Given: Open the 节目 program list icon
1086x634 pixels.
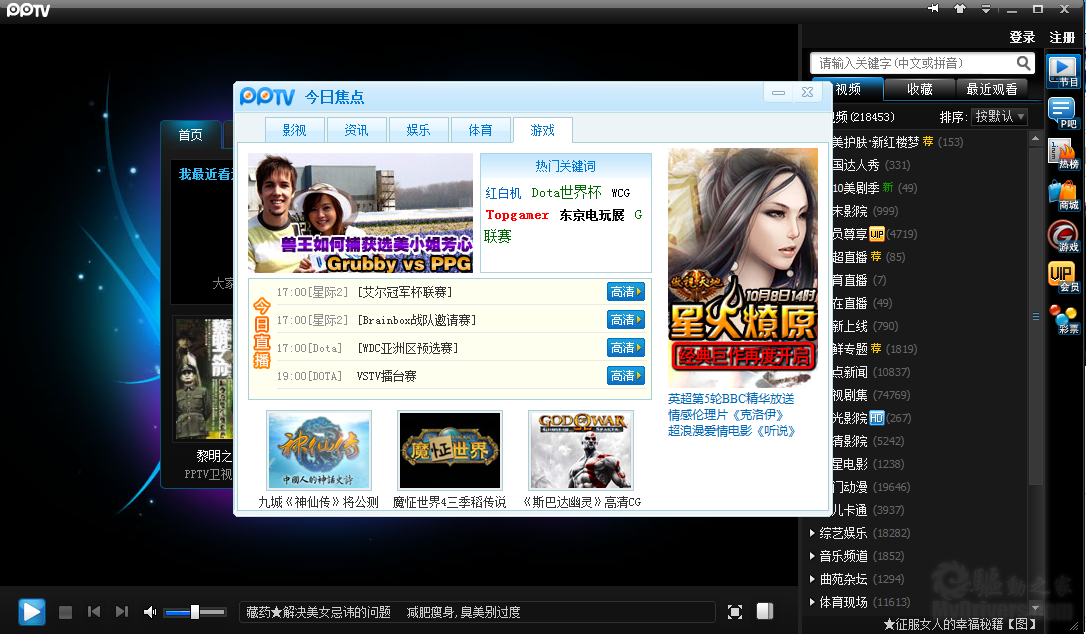Looking at the screenshot, I should pos(1062,72).
